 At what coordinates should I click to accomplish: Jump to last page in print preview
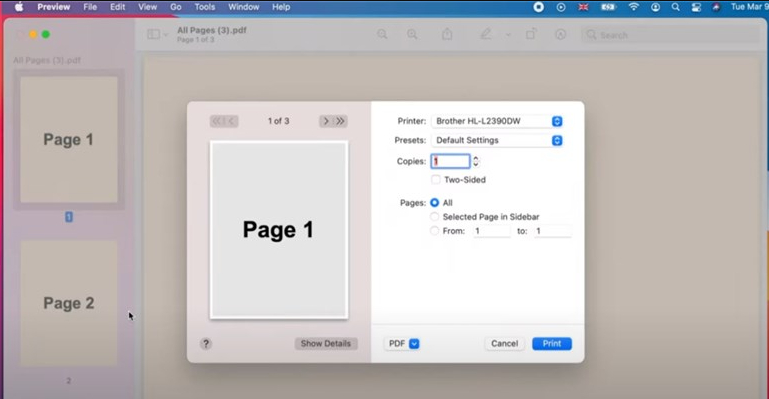(340, 121)
